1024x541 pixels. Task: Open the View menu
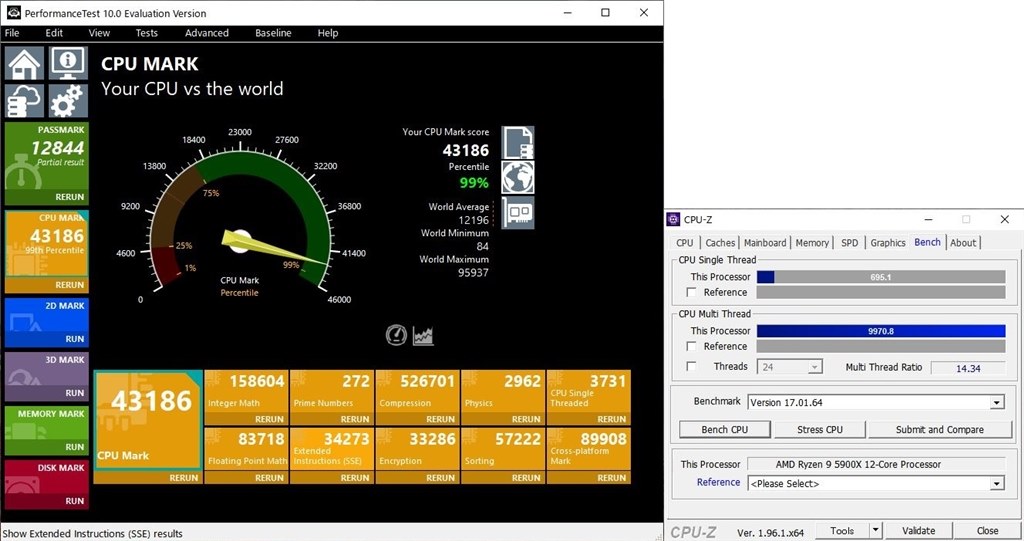pyautogui.click(x=99, y=33)
